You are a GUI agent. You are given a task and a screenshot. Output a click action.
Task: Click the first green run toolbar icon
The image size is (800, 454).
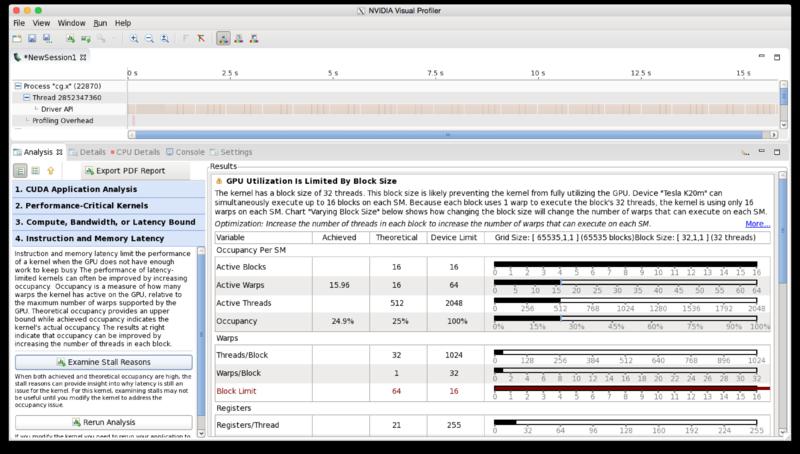[70, 39]
